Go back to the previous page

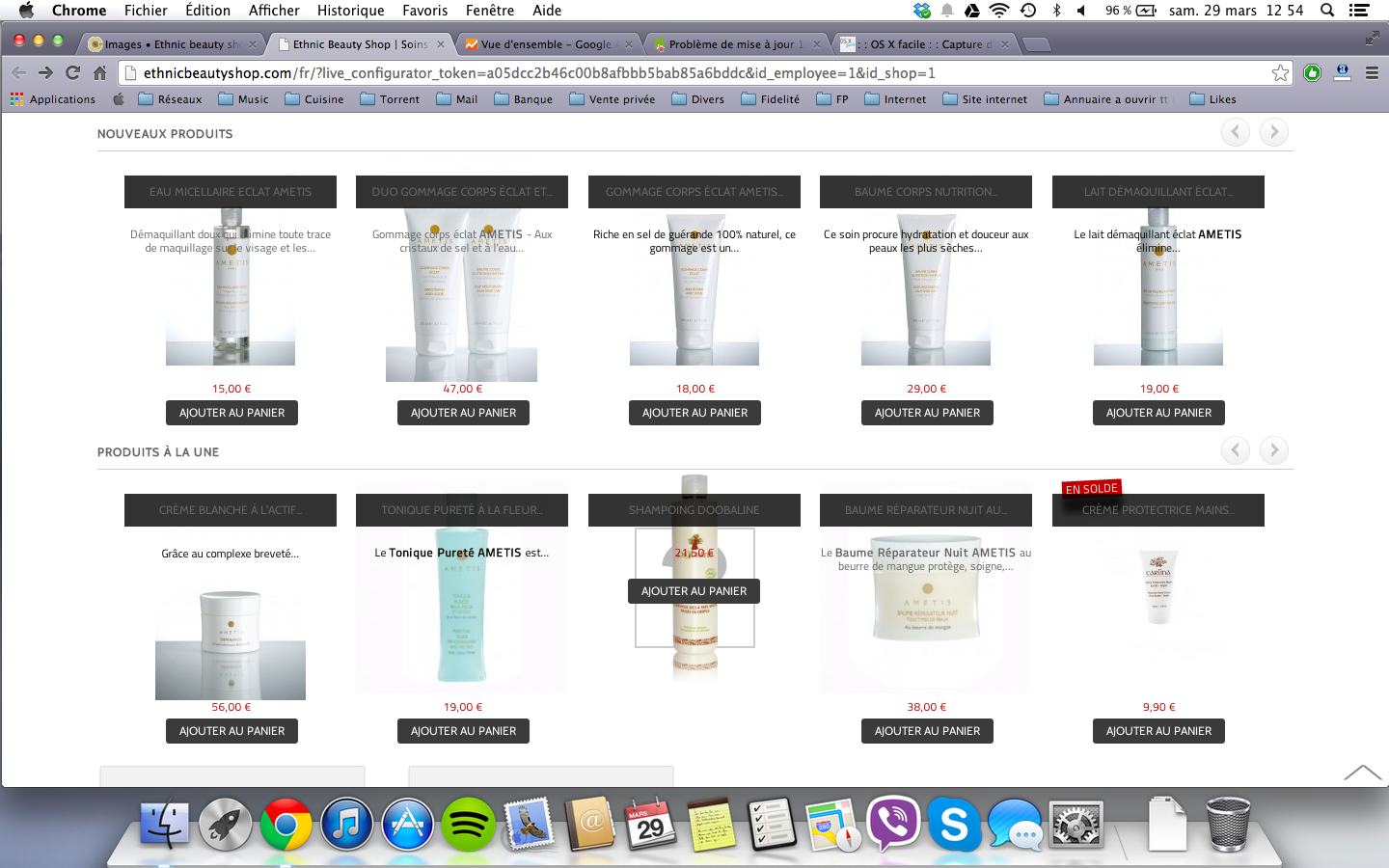pos(19,73)
